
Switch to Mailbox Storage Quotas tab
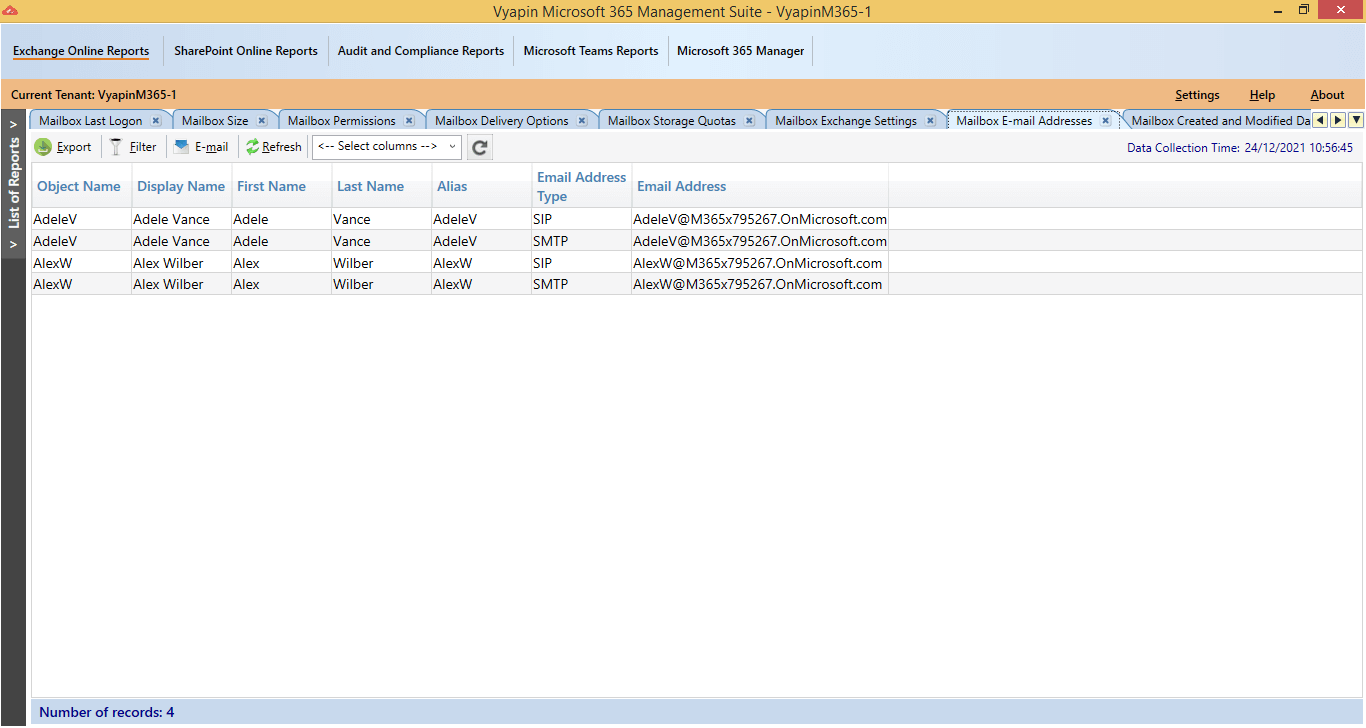tap(672, 121)
